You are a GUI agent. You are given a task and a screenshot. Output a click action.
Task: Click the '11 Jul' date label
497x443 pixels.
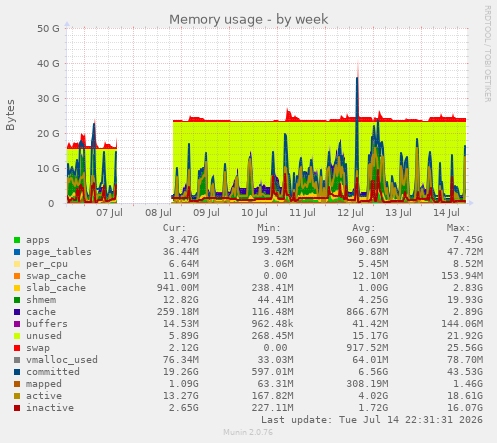302,213
